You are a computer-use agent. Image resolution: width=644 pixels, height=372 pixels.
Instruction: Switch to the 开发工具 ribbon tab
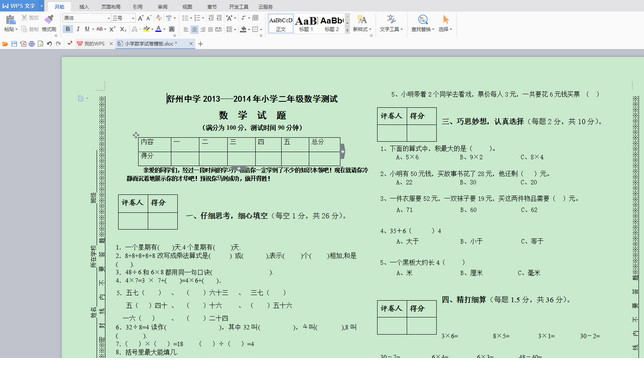click(x=239, y=7)
